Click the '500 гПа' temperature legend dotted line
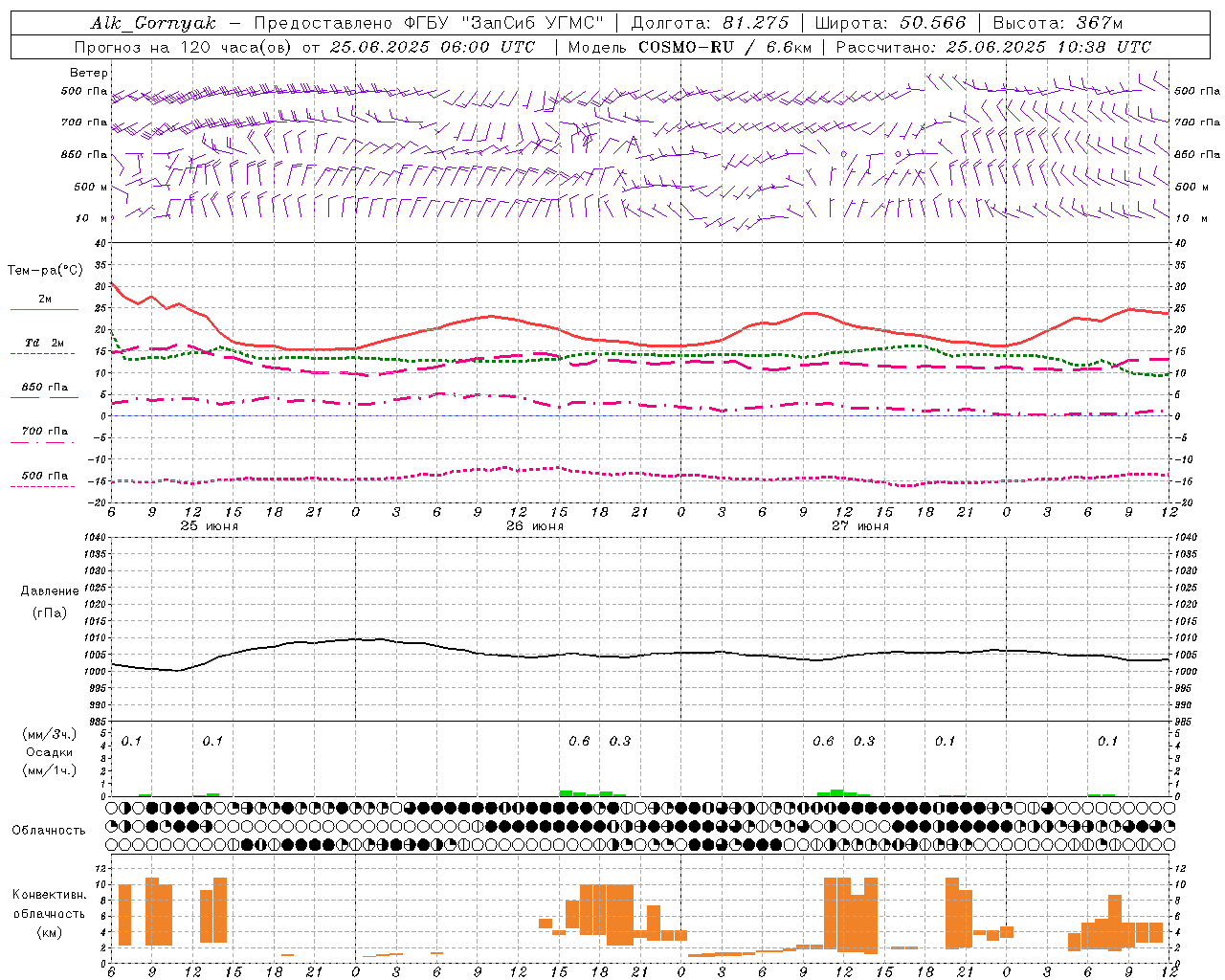The width and height of the screenshot is (1225, 980). pos(43,486)
